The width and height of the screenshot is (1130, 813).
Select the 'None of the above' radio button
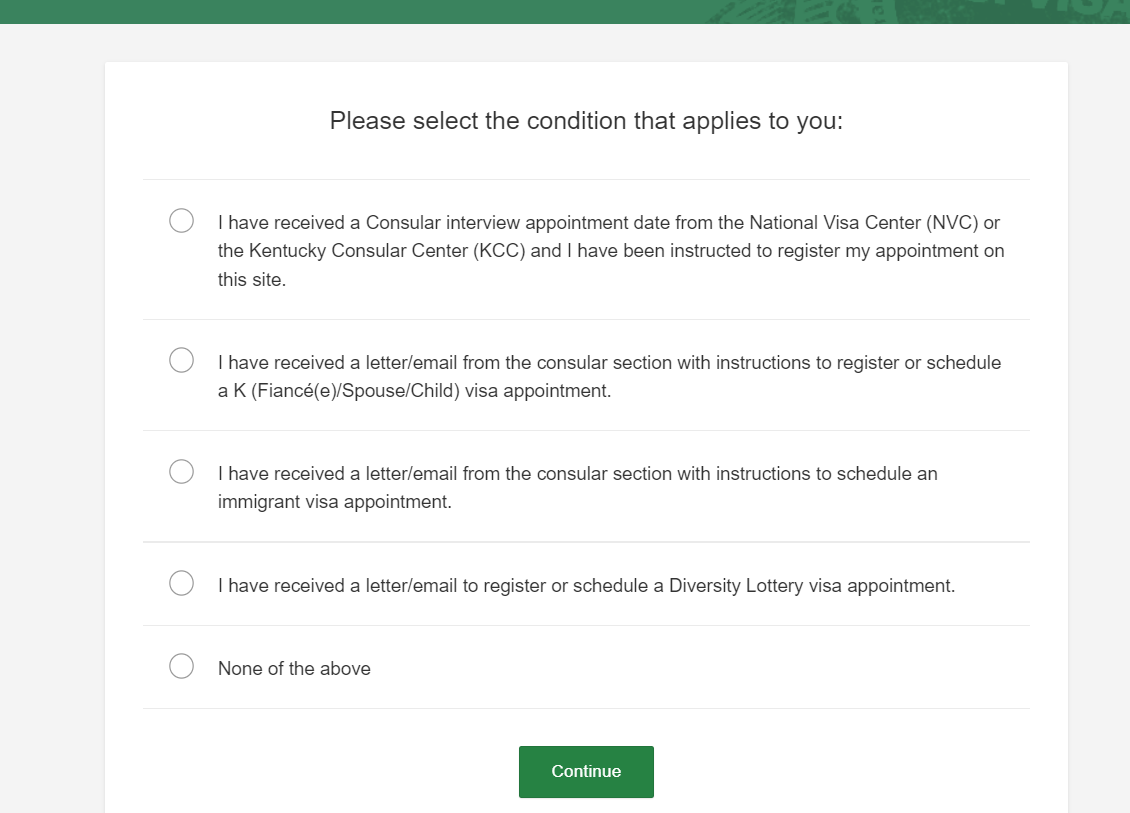click(x=182, y=666)
